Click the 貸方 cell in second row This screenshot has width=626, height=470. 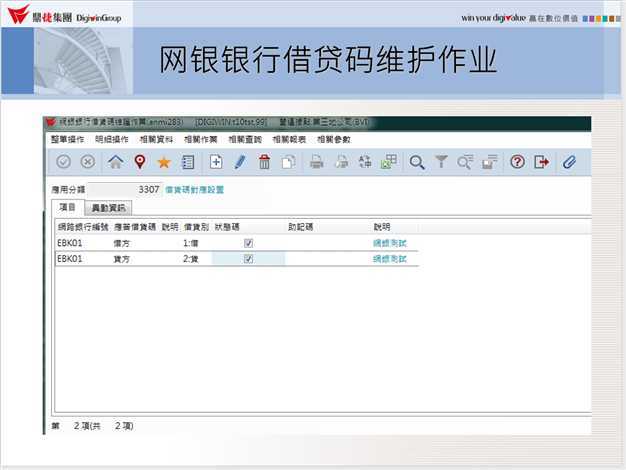click(x=121, y=259)
